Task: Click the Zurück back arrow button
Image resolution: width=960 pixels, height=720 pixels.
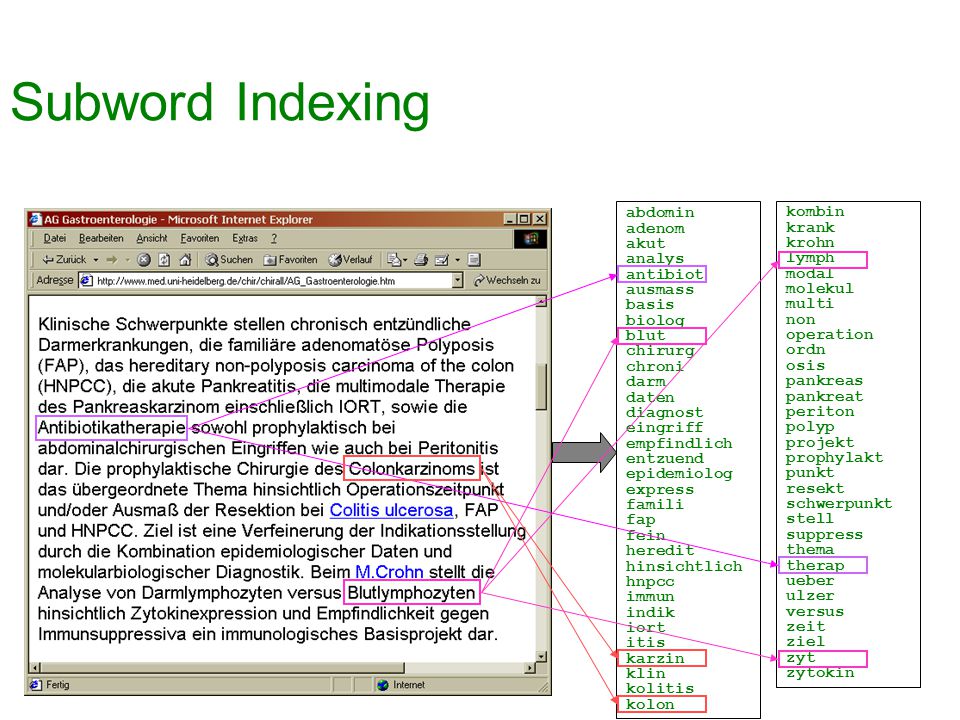Action: 64,260
